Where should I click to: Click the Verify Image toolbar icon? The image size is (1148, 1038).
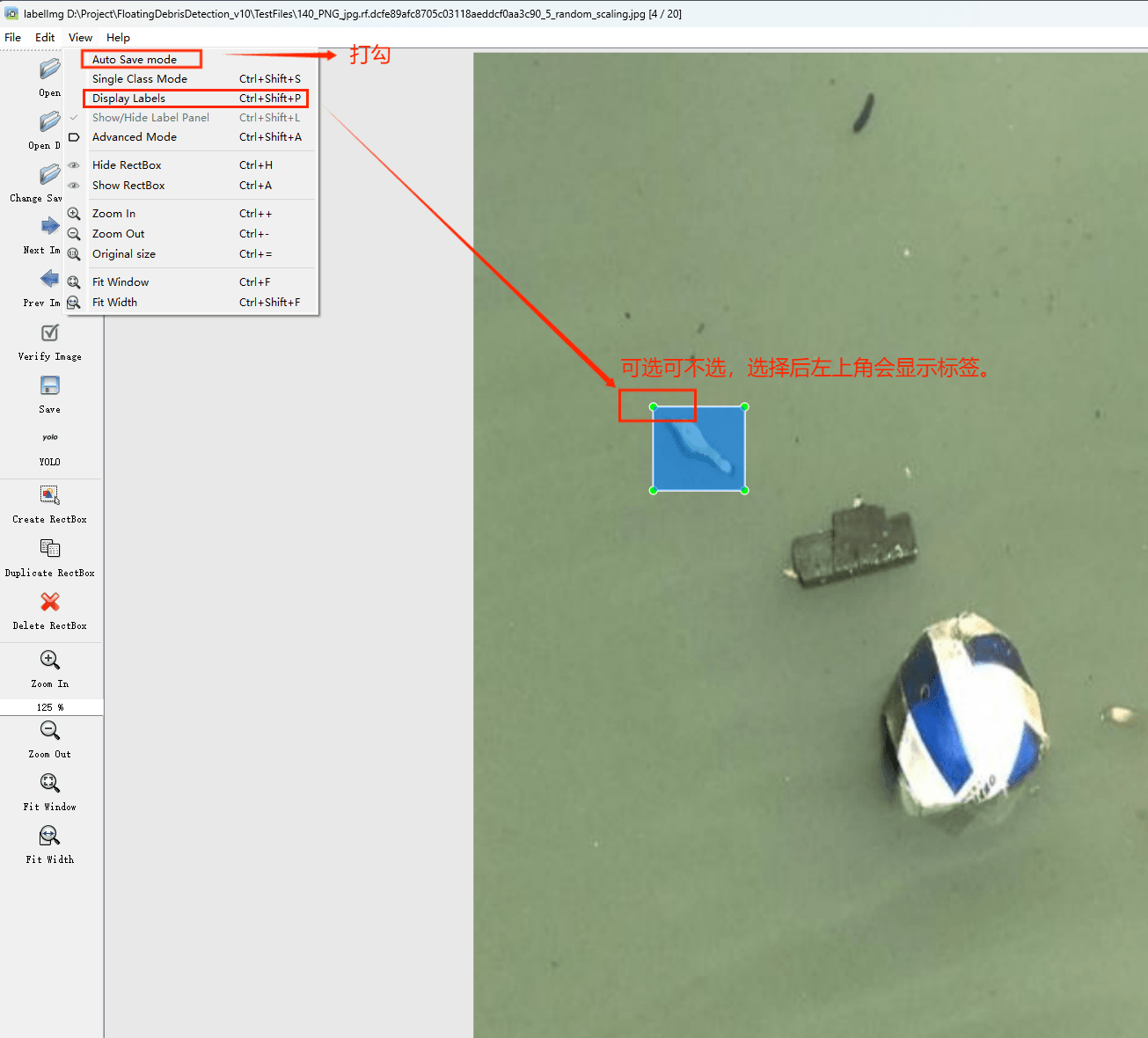[x=50, y=333]
